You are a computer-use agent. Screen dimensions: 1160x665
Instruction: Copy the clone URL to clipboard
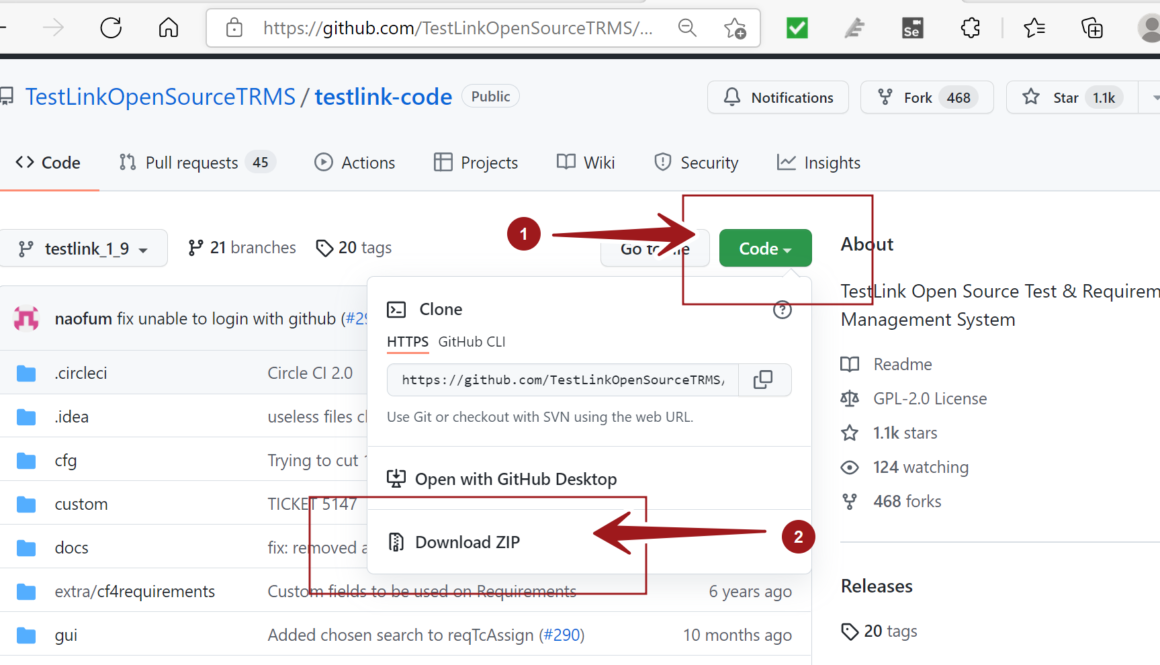[x=763, y=380]
